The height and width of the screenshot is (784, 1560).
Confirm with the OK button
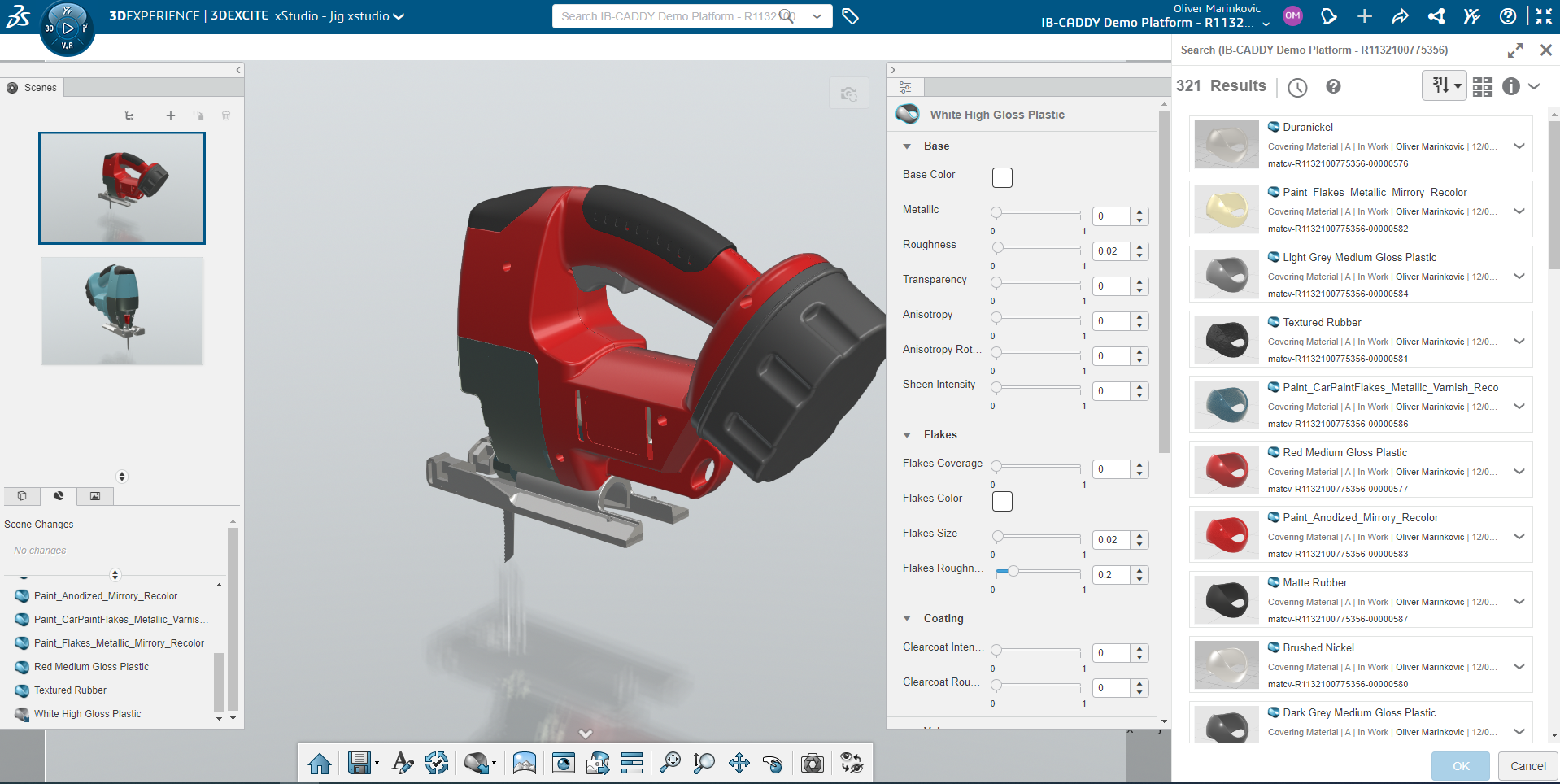click(x=1460, y=765)
